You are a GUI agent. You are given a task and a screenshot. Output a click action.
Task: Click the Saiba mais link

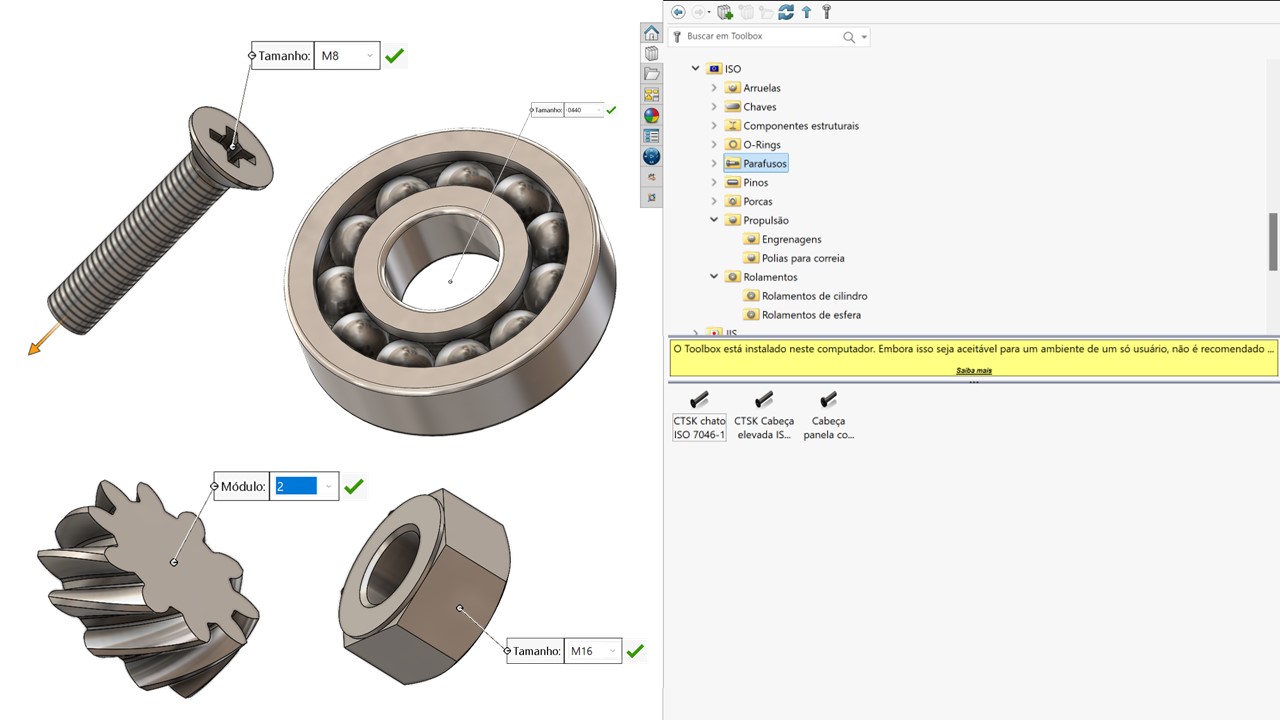click(973, 370)
